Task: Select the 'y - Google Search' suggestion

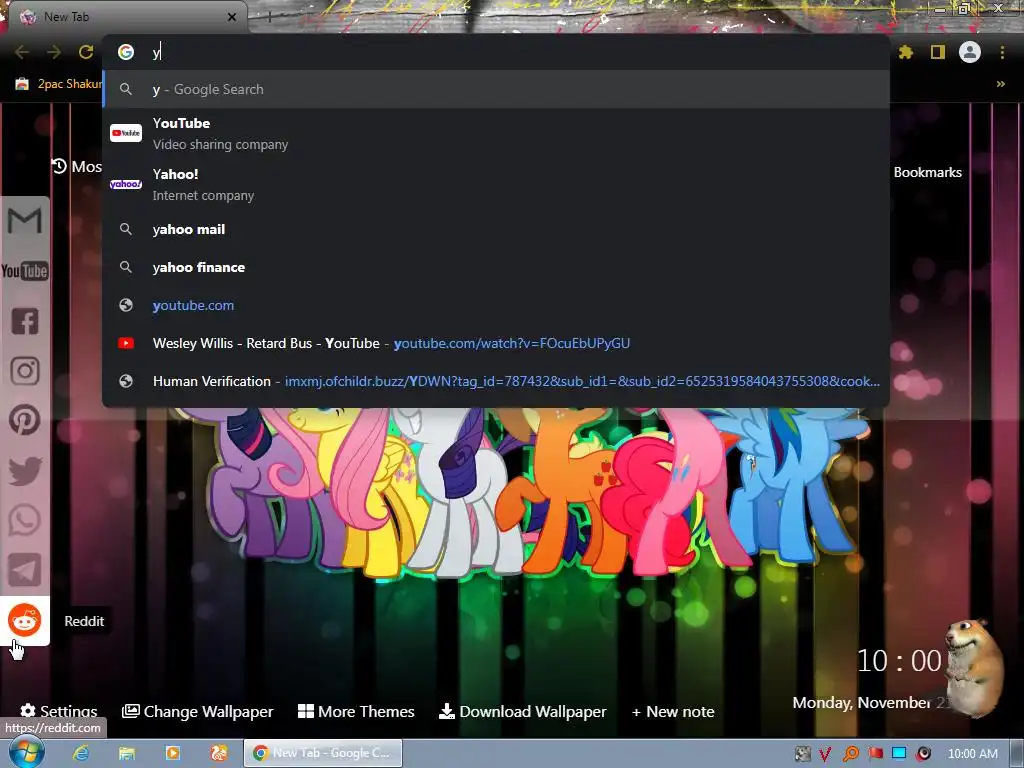Action: 496,89
